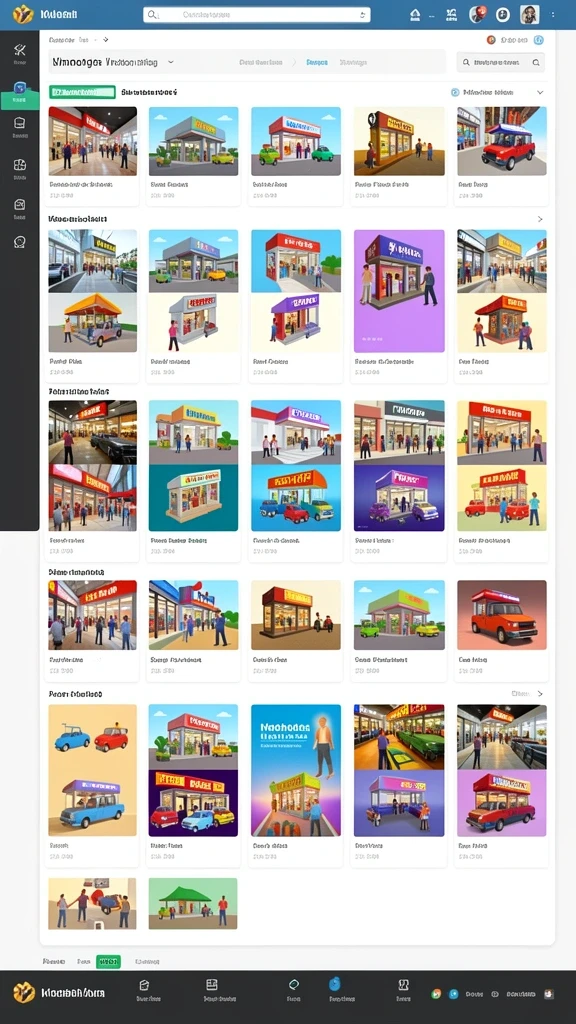The height and width of the screenshot is (1024, 576).
Task: Open the box-shaped icon in the sidebar
Action: 20,123
